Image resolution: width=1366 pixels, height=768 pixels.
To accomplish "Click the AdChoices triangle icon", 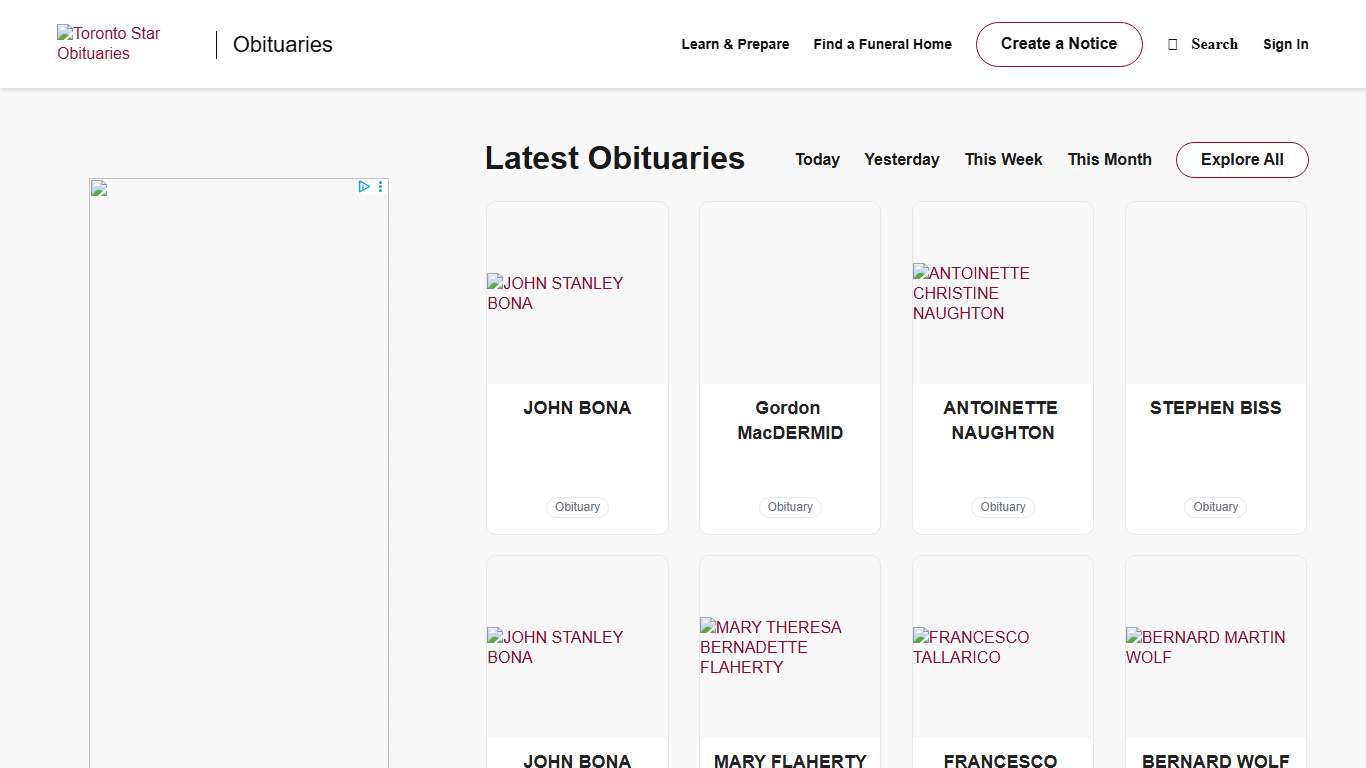I will coord(364,187).
